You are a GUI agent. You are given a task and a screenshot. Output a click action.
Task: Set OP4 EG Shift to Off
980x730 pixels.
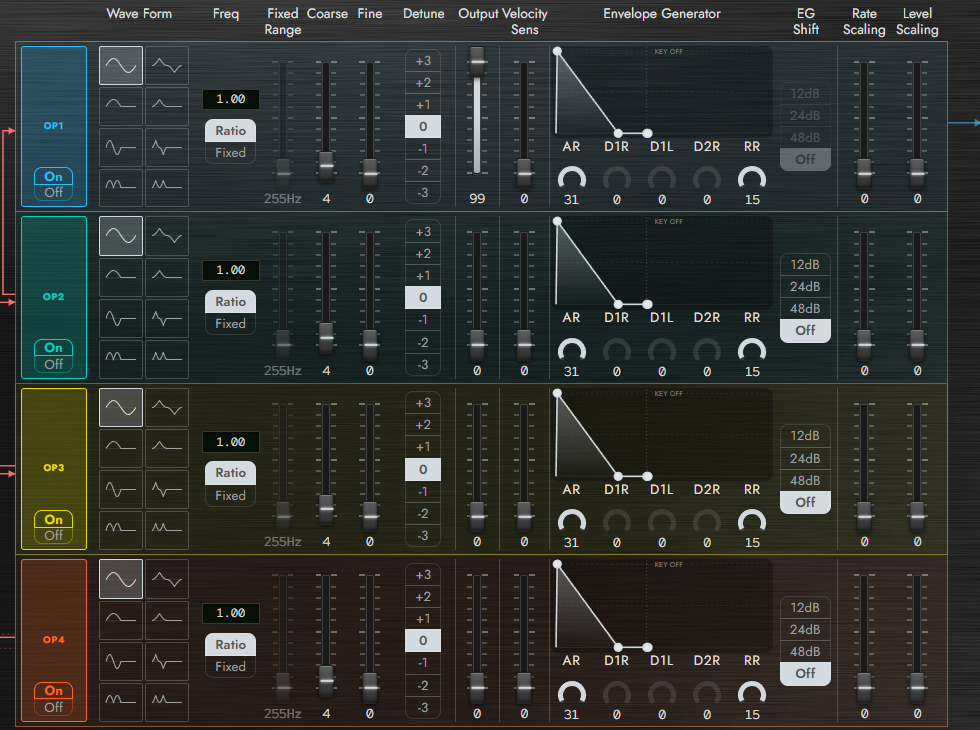pyautogui.click(x=805, y=673)
